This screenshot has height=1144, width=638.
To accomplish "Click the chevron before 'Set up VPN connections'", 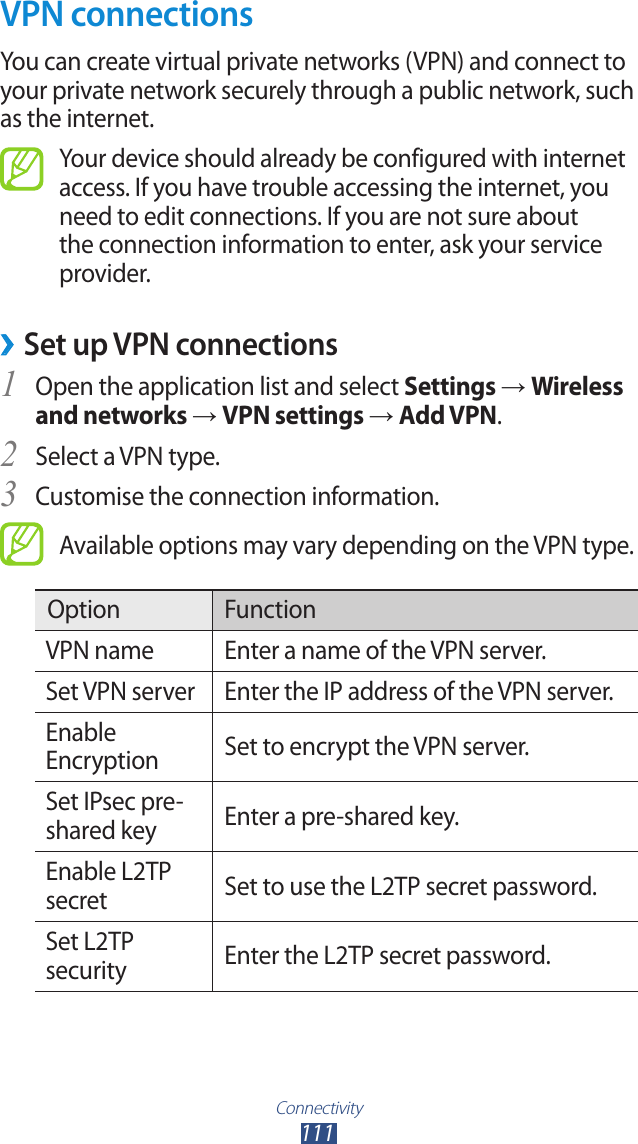I will pos(8,346).
